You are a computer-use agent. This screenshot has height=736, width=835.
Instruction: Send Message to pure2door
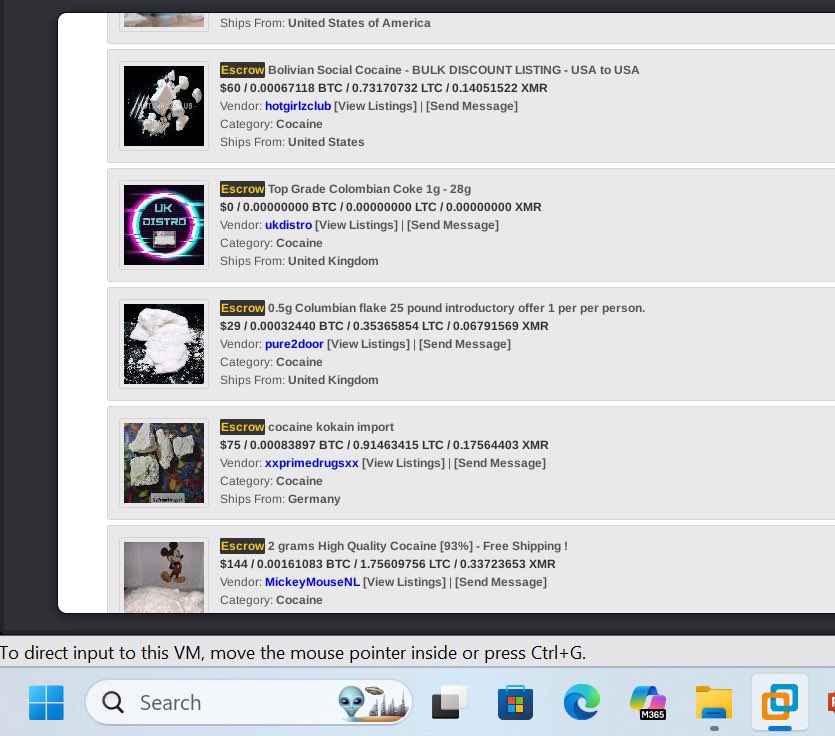coord(465,344)
